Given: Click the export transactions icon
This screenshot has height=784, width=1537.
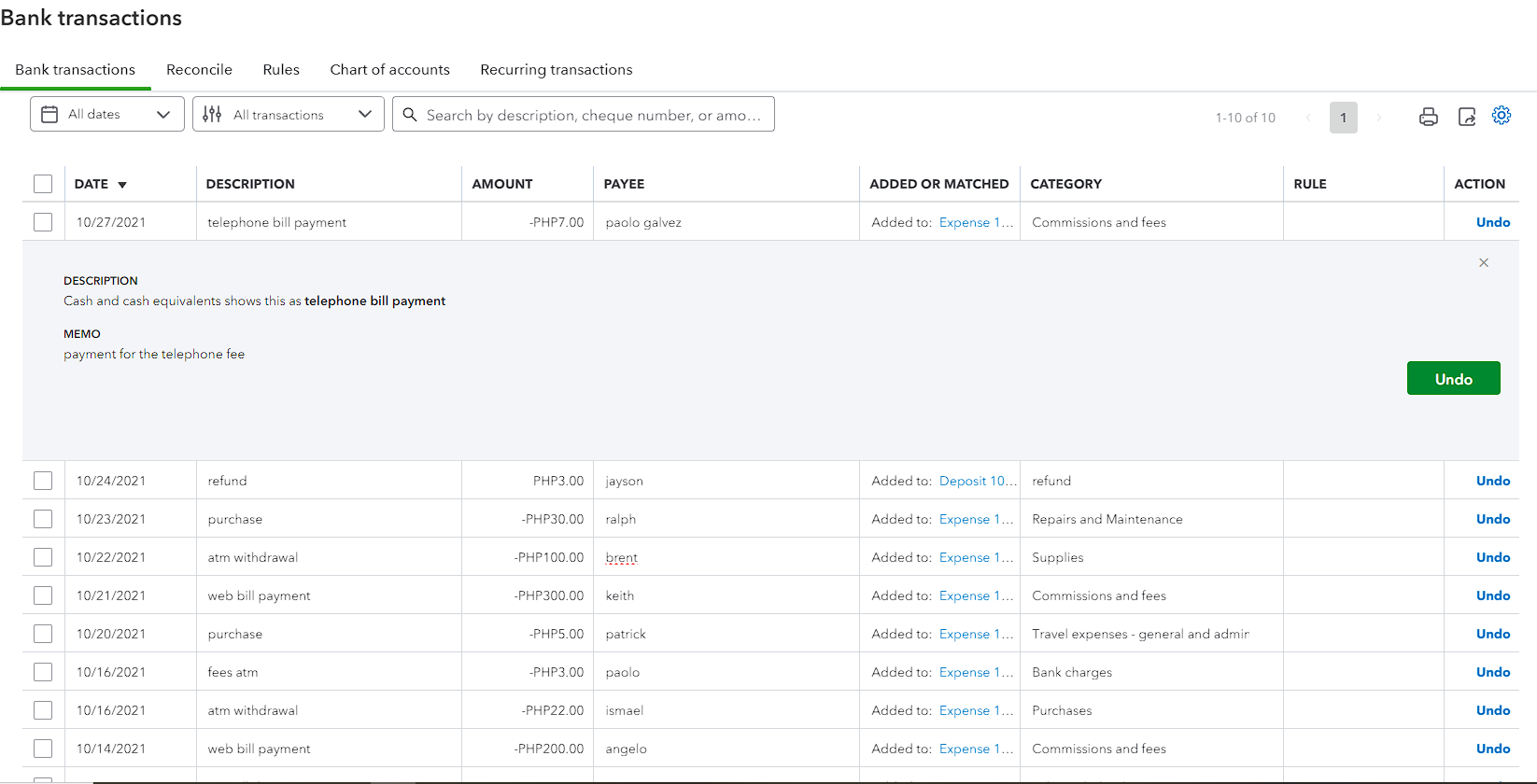Looking at the screenshot, I should click(1467, 117).
